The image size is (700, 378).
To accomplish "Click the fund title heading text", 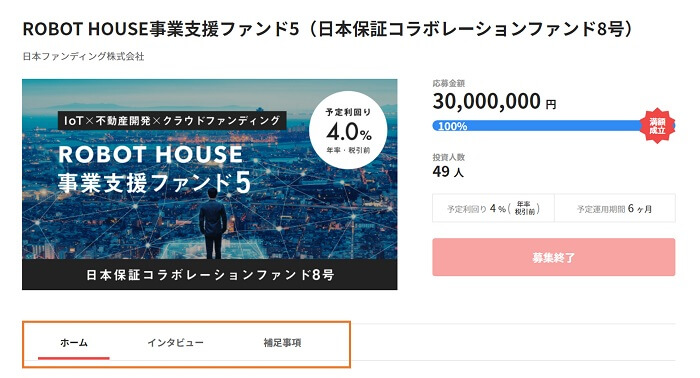I will 328,29.
